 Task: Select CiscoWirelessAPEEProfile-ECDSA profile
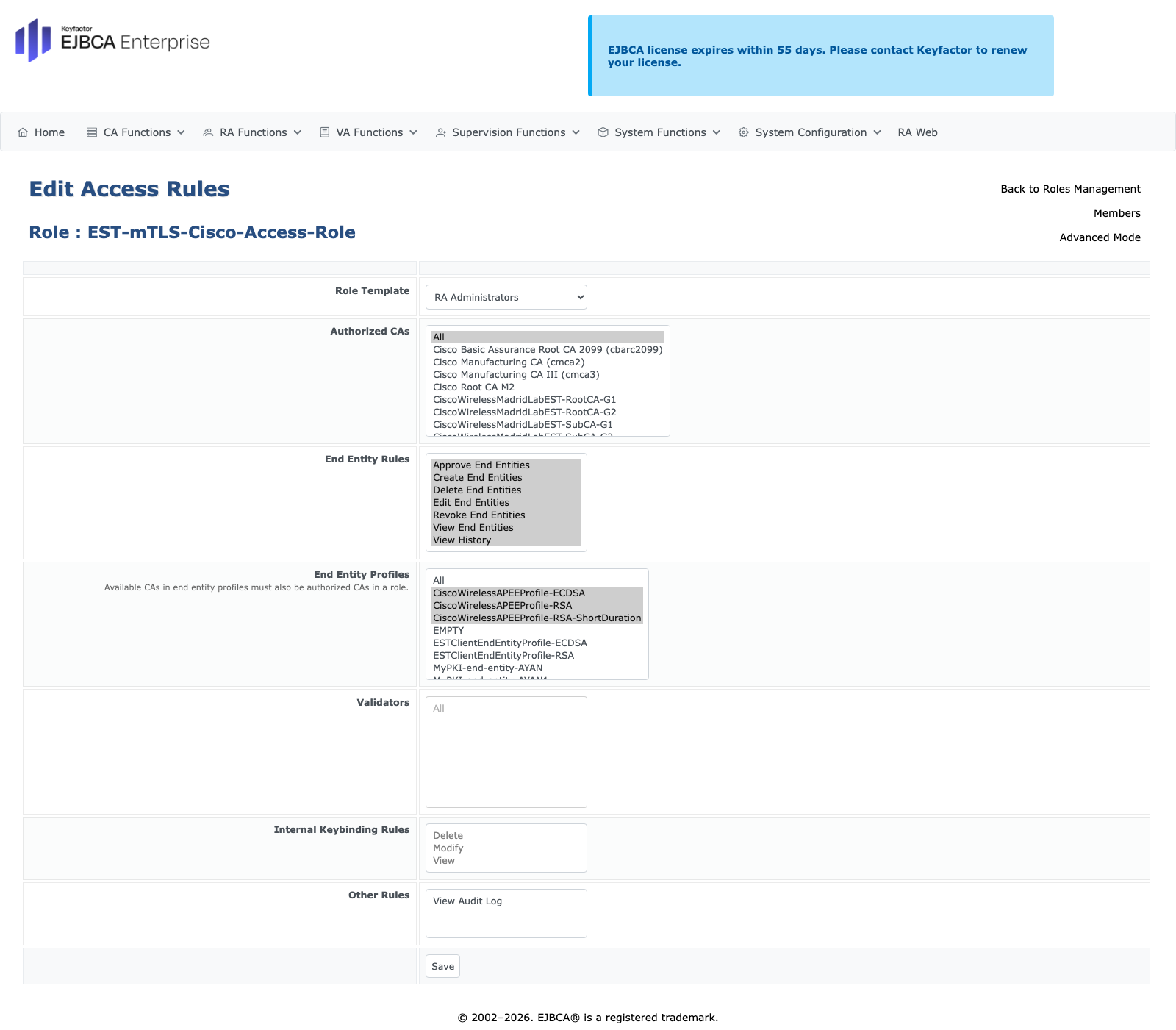(537, 593)
